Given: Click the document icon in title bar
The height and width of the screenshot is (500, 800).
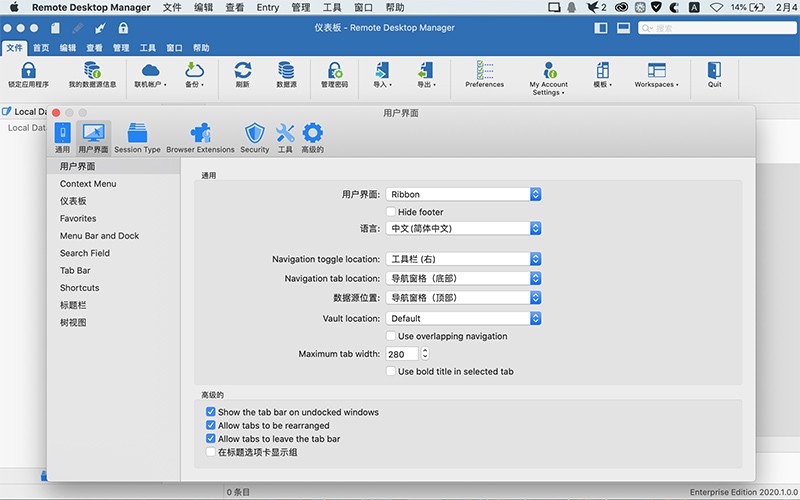Looking at the screenshot, I should pos(55,28).
